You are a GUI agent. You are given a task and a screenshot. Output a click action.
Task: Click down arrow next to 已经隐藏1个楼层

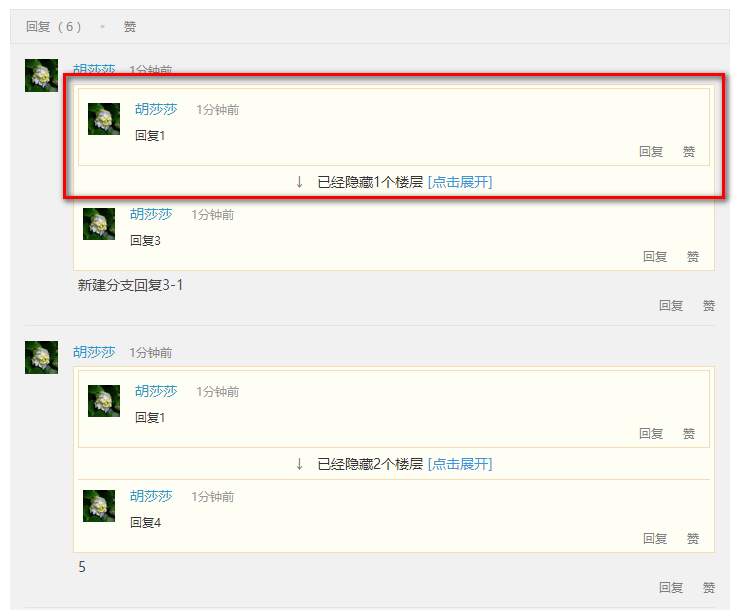(x=299, y=182)
